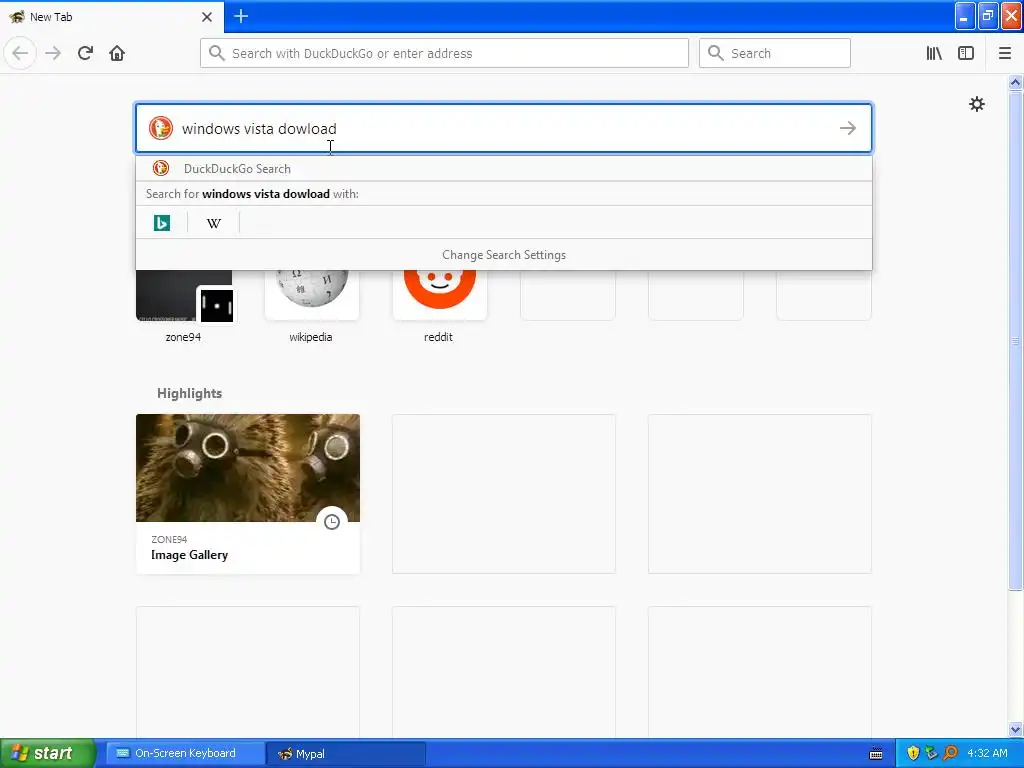The image size is (1024, 768).
Task: Open the home page icon
Action: tap(117, 53)
